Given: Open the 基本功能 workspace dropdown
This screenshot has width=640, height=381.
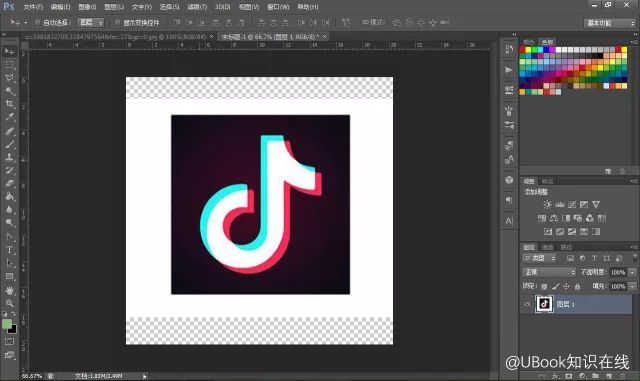Looking at the screenshot, I should point(610,23).
